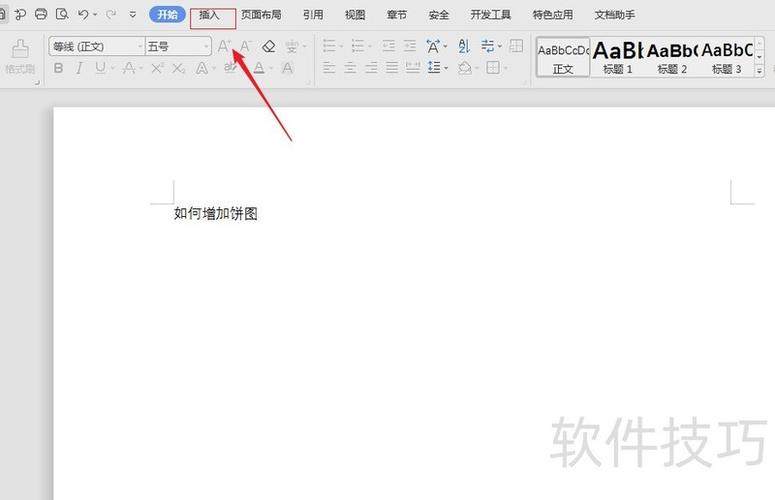The width and height of the screenshot is (775, 500).
Task: Apply the 标题 3 style
Action: [727, 57]
